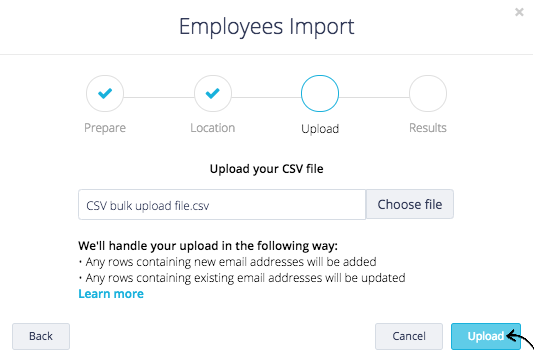Image resolution: width=534 pixels, height=363 pixels.
Task: Open the Learn more link
Action: click(x=111, y=294)
